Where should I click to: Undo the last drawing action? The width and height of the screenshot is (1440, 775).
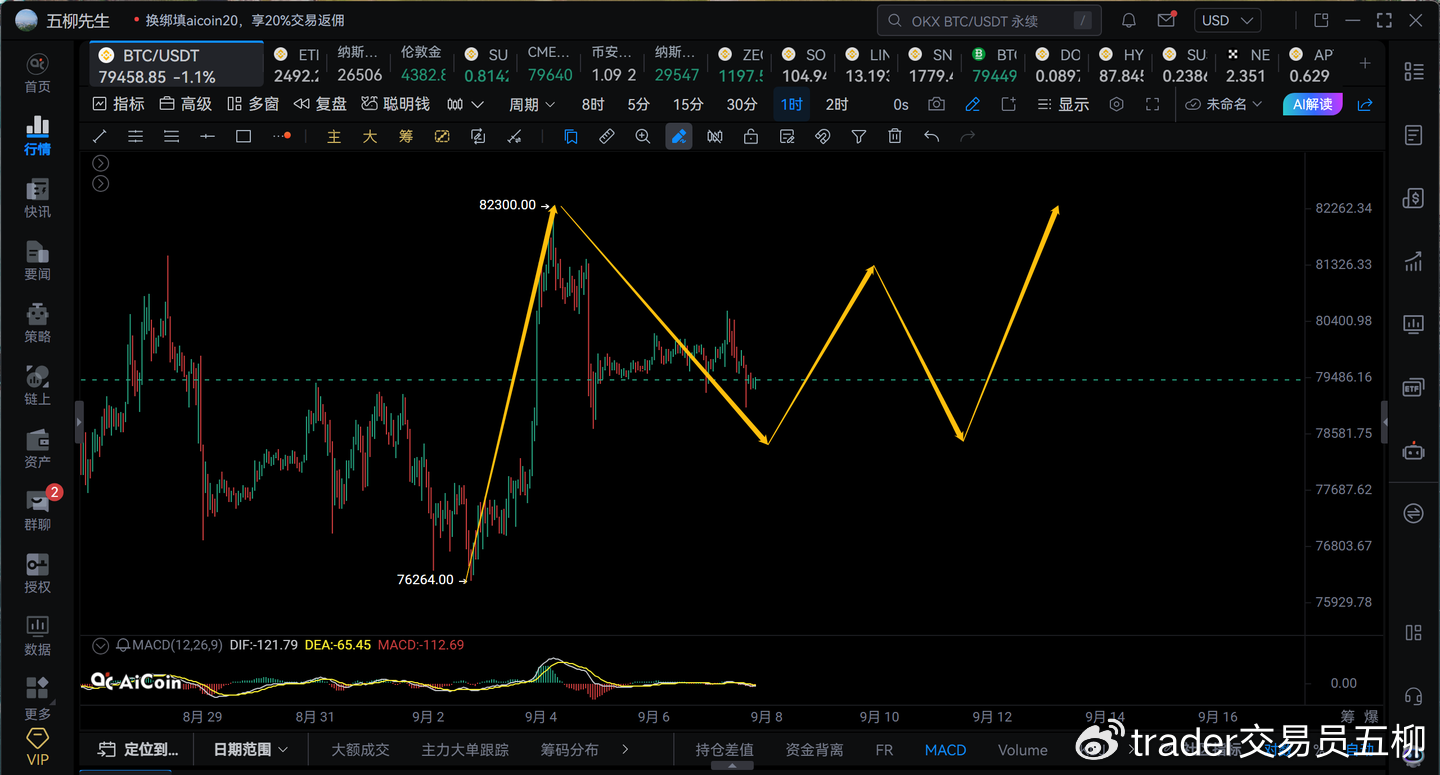[x=931, y=137]
